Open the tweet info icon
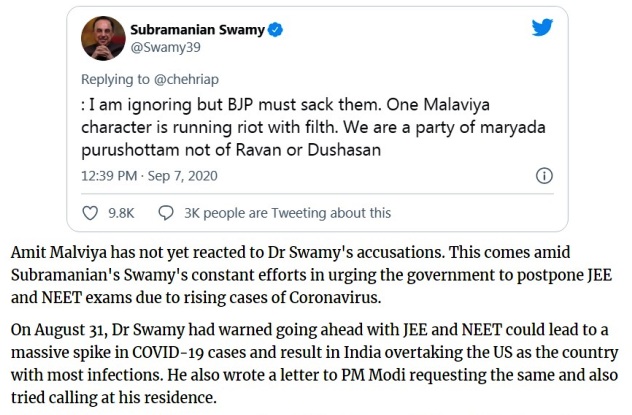 click(x=544, y=175)
